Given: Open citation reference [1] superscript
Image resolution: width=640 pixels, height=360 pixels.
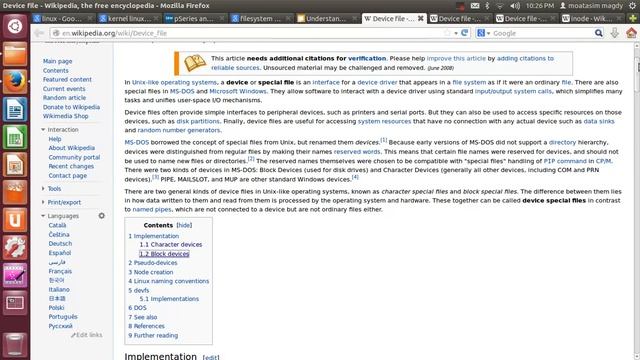Looking at the screenshot, I should click(x=384, y=140).
